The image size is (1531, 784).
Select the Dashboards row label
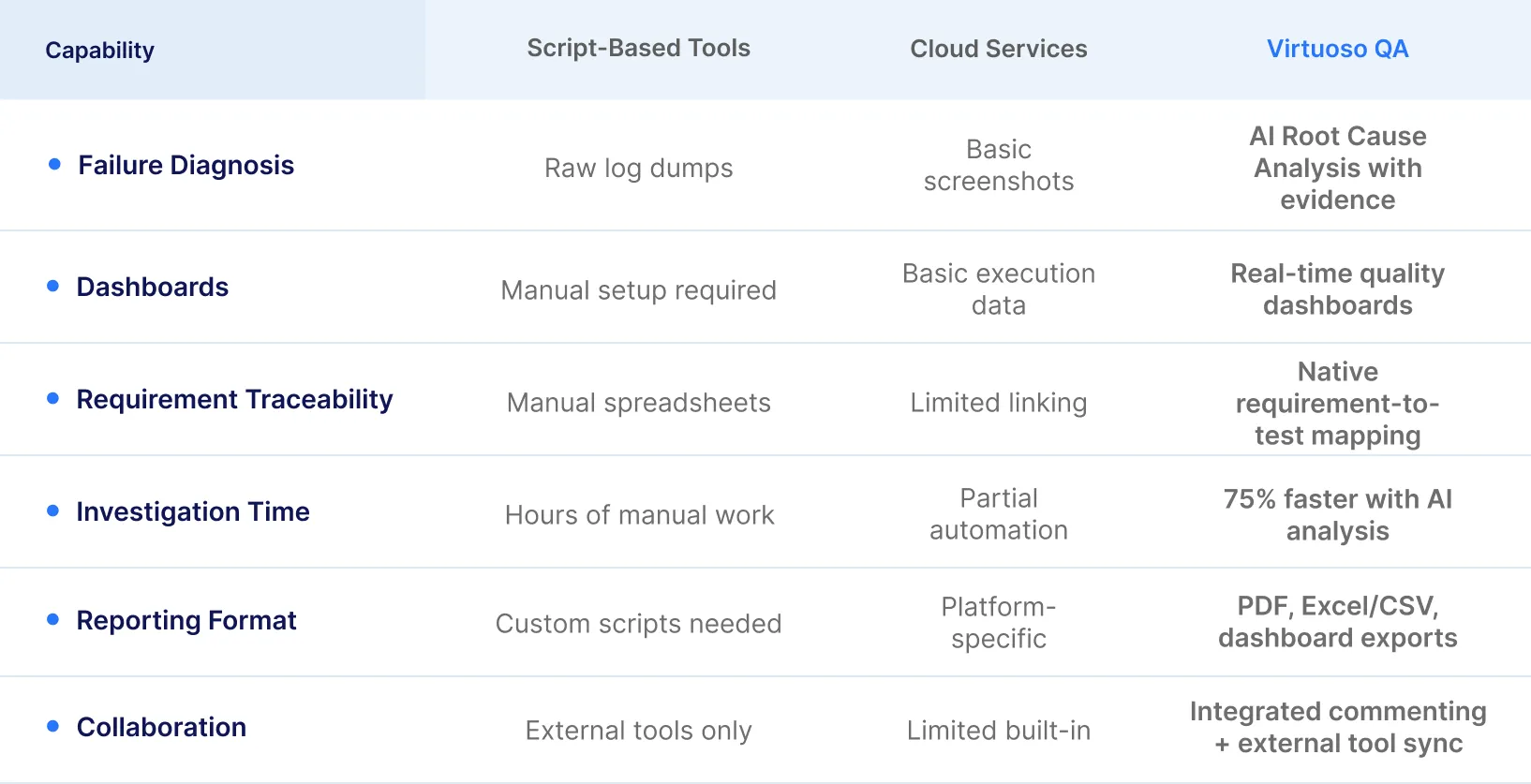point(153,287)
